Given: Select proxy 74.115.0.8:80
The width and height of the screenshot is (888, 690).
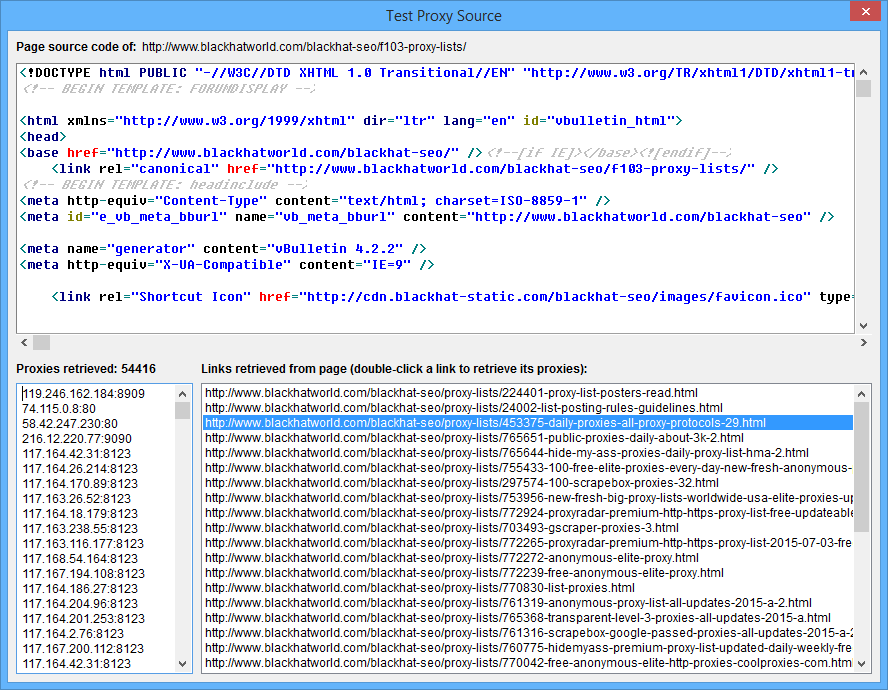Looking at the screenshot, I should pyautogui.click(x=59, y=408).
